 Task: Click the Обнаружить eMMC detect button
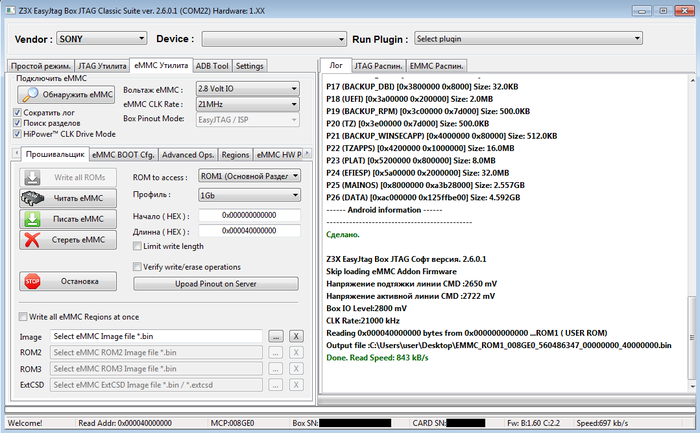(x=68, y=94)
